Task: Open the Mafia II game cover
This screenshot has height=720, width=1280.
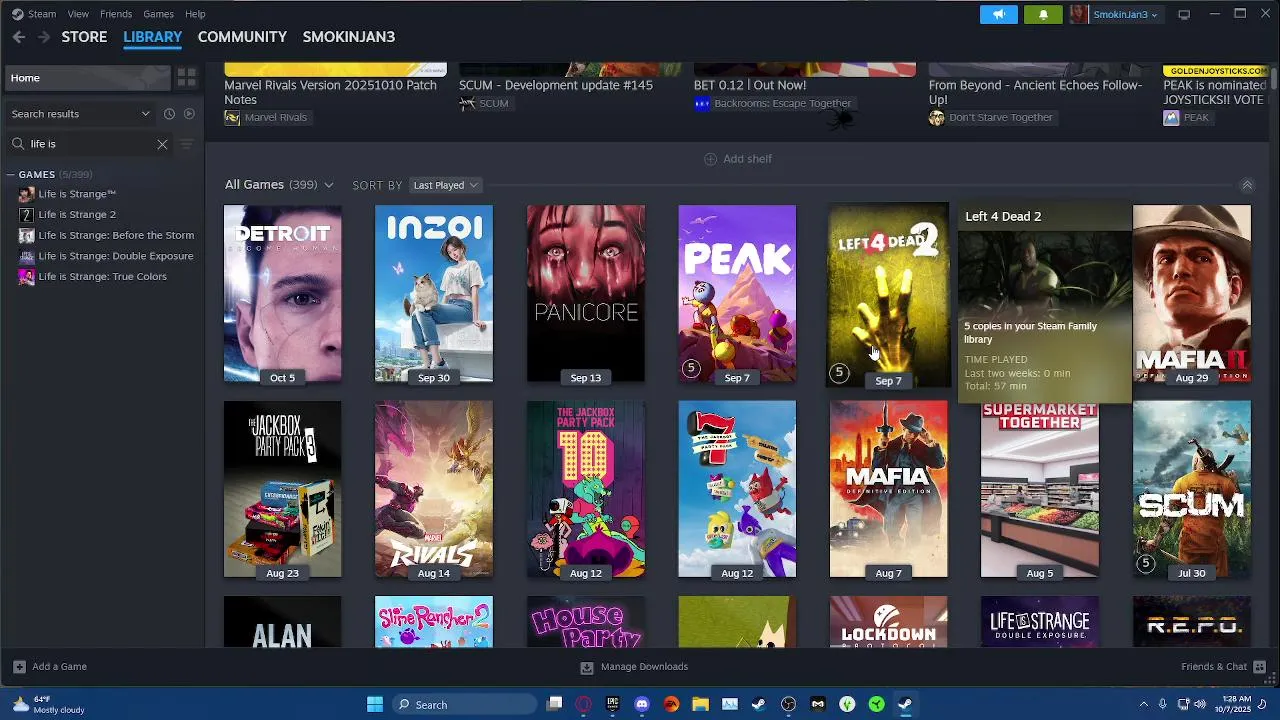Action: coord(1192,294)
